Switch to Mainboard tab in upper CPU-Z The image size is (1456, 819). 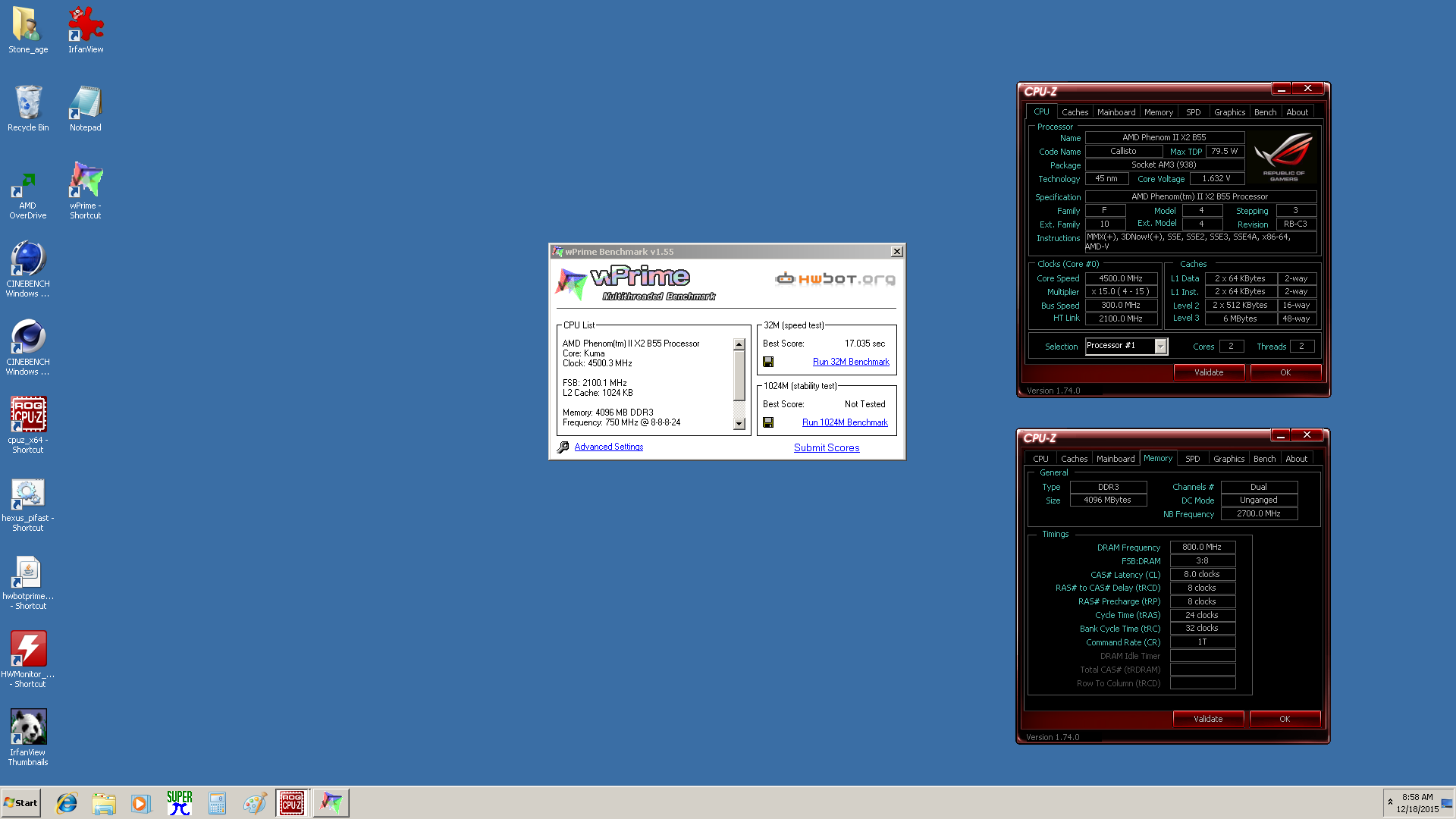[x=1116, y=112]
